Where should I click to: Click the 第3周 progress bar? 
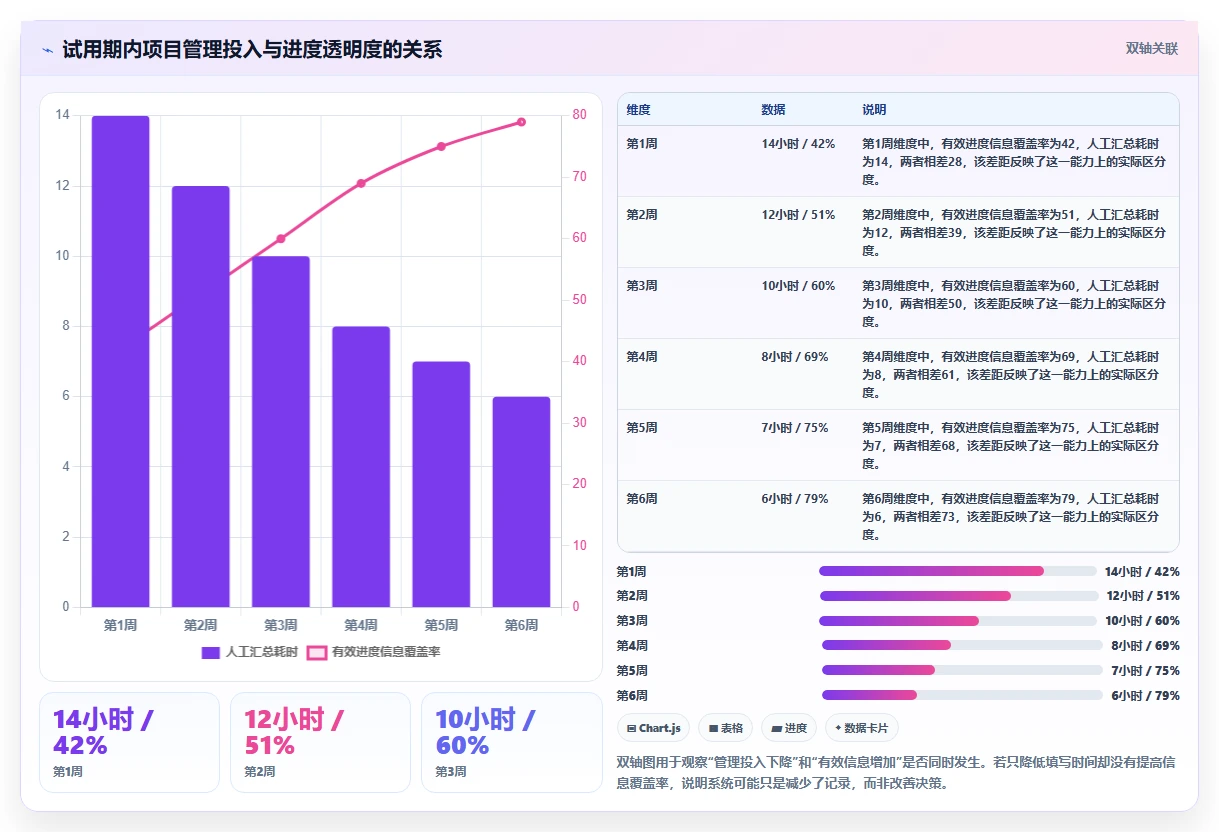[x=958, y=621]
